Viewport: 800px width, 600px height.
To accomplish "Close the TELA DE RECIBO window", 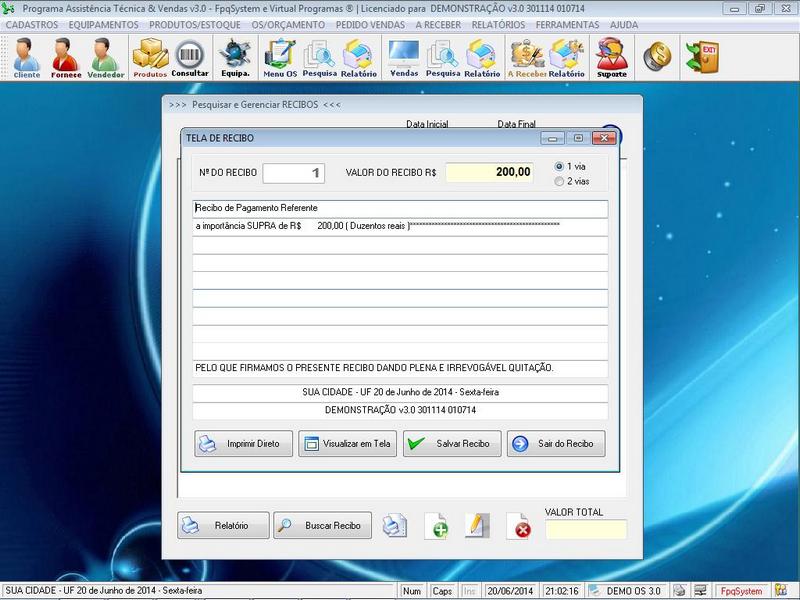I will pyautogui.click(x=605, y=138).
